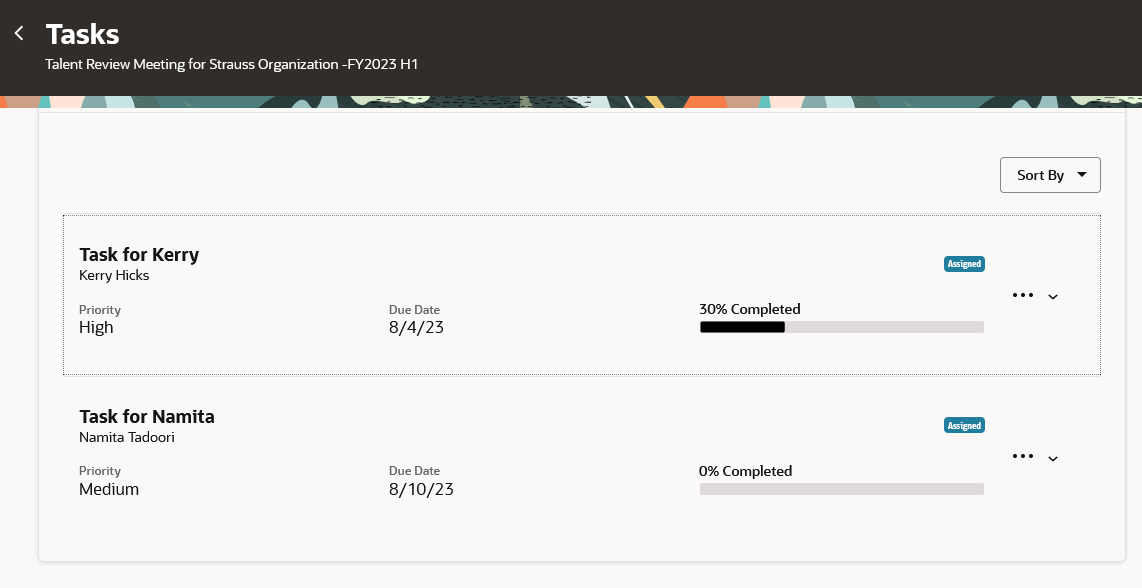Click the Medium priority value
1142x588 pixels.
coord(109,489)
